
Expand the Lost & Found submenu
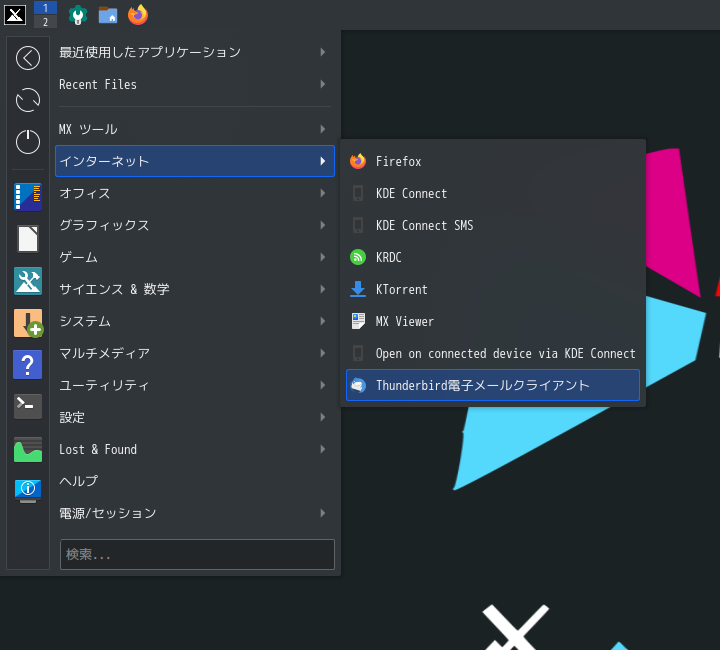coord(195,449)
